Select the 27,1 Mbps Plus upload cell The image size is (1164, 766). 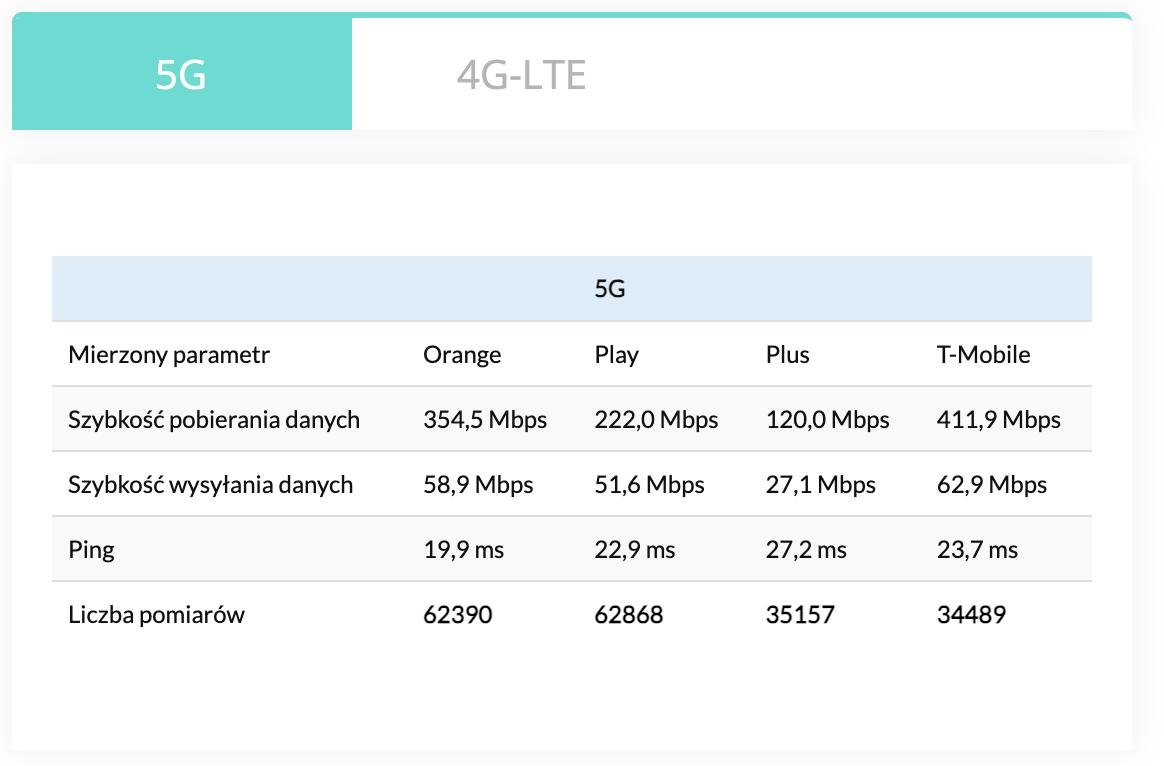point(820,484)
